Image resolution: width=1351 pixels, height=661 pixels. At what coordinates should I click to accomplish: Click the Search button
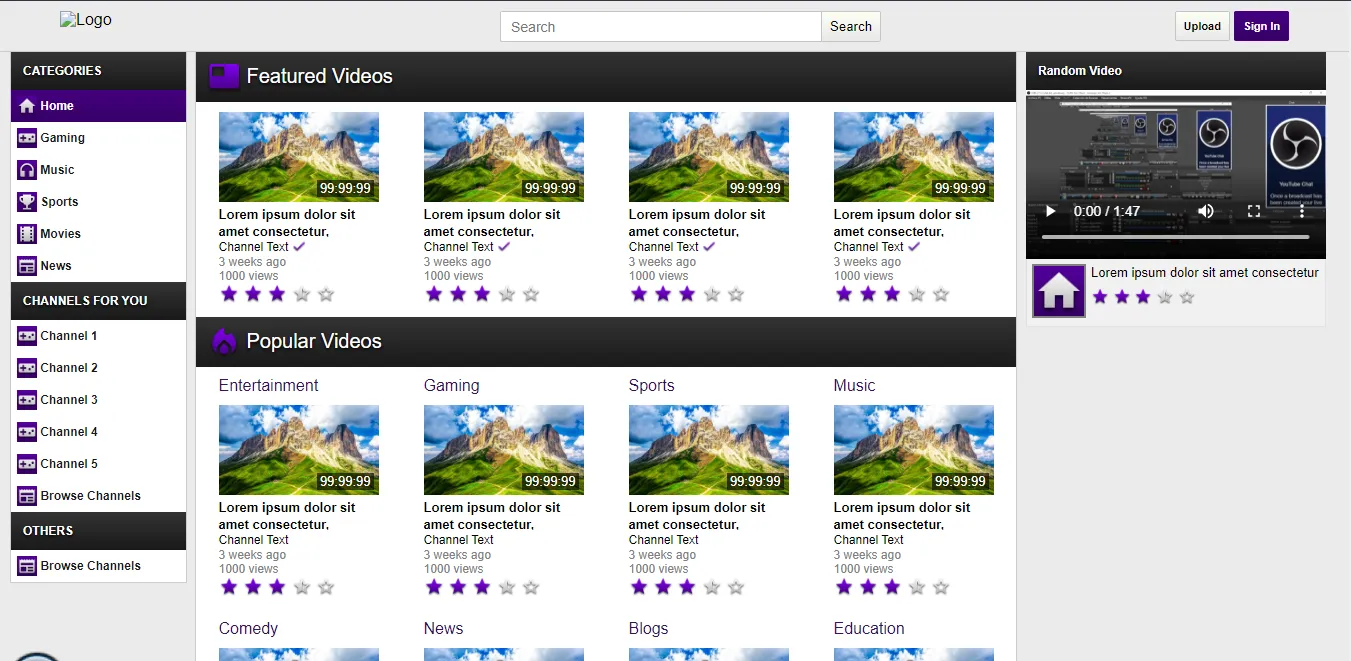pos(851,27)
